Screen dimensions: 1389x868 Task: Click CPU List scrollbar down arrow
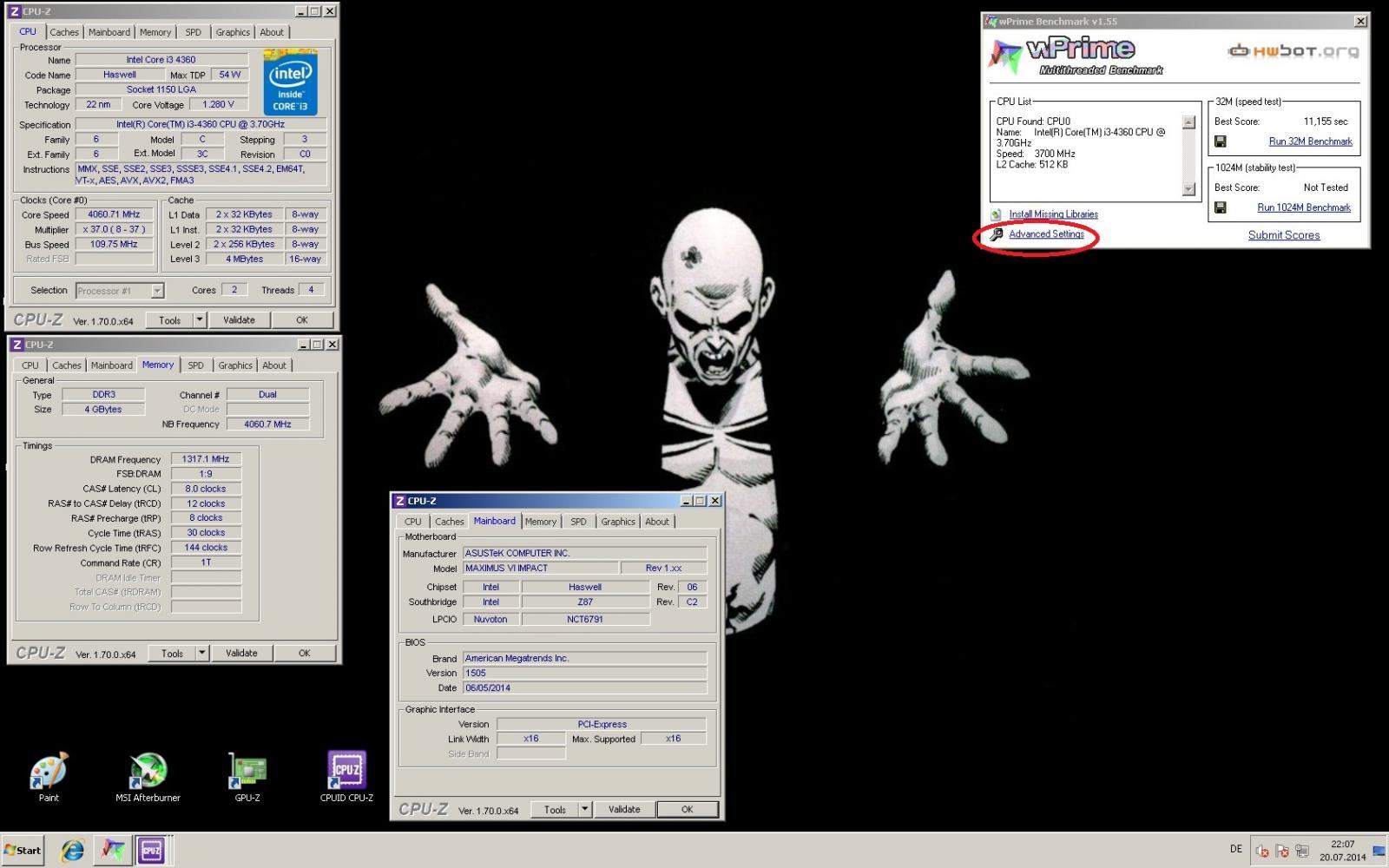click(1188, 189)
